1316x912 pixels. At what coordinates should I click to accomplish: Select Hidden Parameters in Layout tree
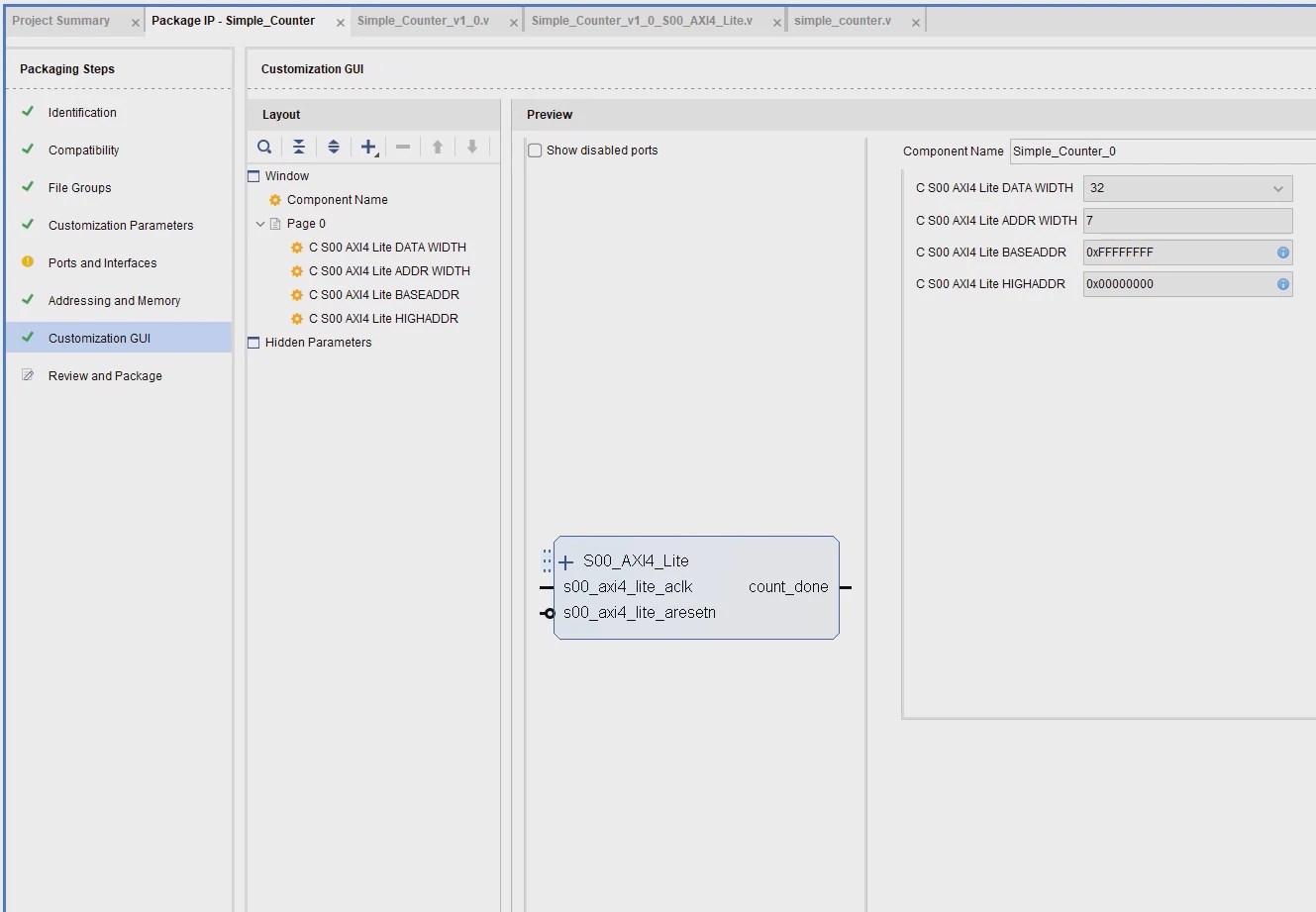tap(318, 343)
